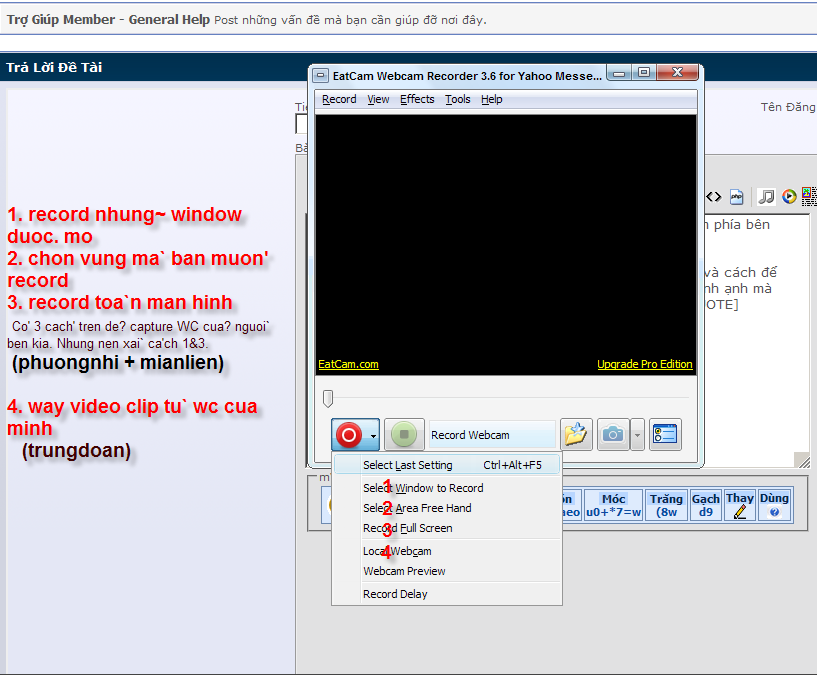Click the Thay pencil smiley button
The width and height of the screenshot is (817, 675).
740,505
